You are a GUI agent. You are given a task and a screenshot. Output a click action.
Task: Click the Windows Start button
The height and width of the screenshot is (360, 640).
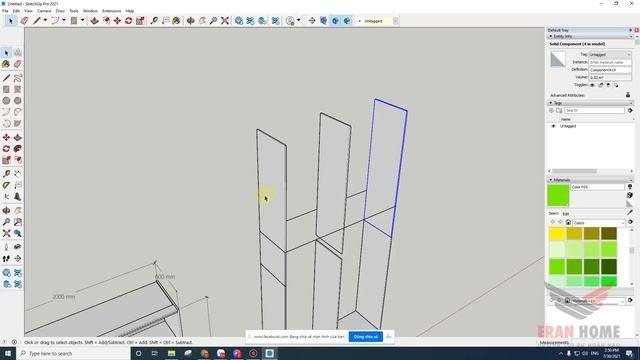click(x=8, y=353)
